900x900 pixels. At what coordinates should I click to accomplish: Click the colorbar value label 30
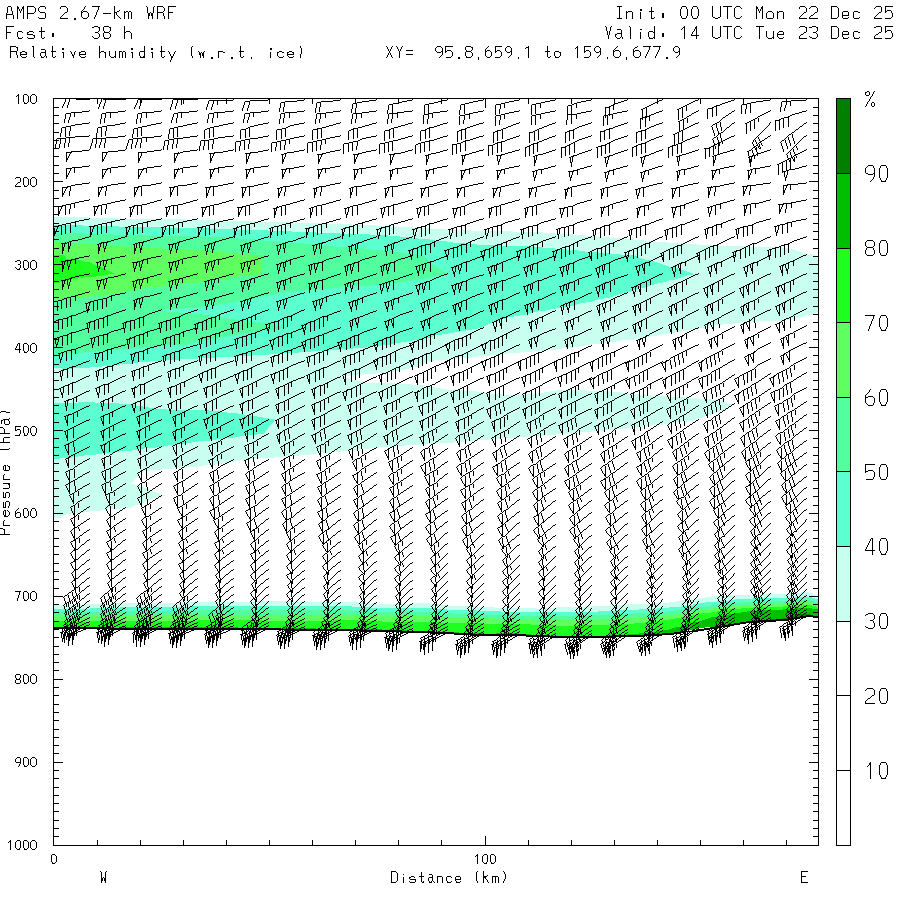click(876, 621)
